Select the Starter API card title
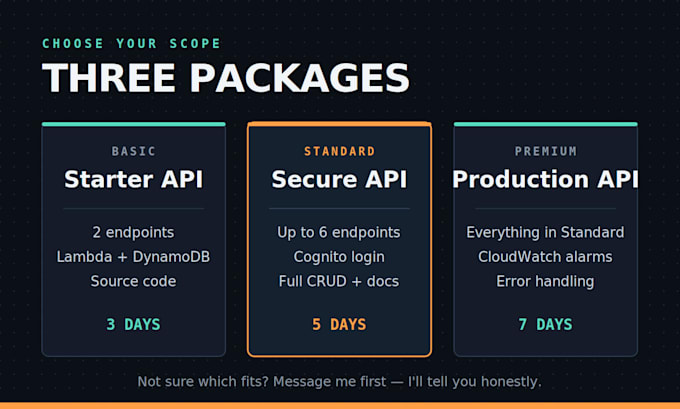The height and width of the screenshot is (409, 680). 134,179
